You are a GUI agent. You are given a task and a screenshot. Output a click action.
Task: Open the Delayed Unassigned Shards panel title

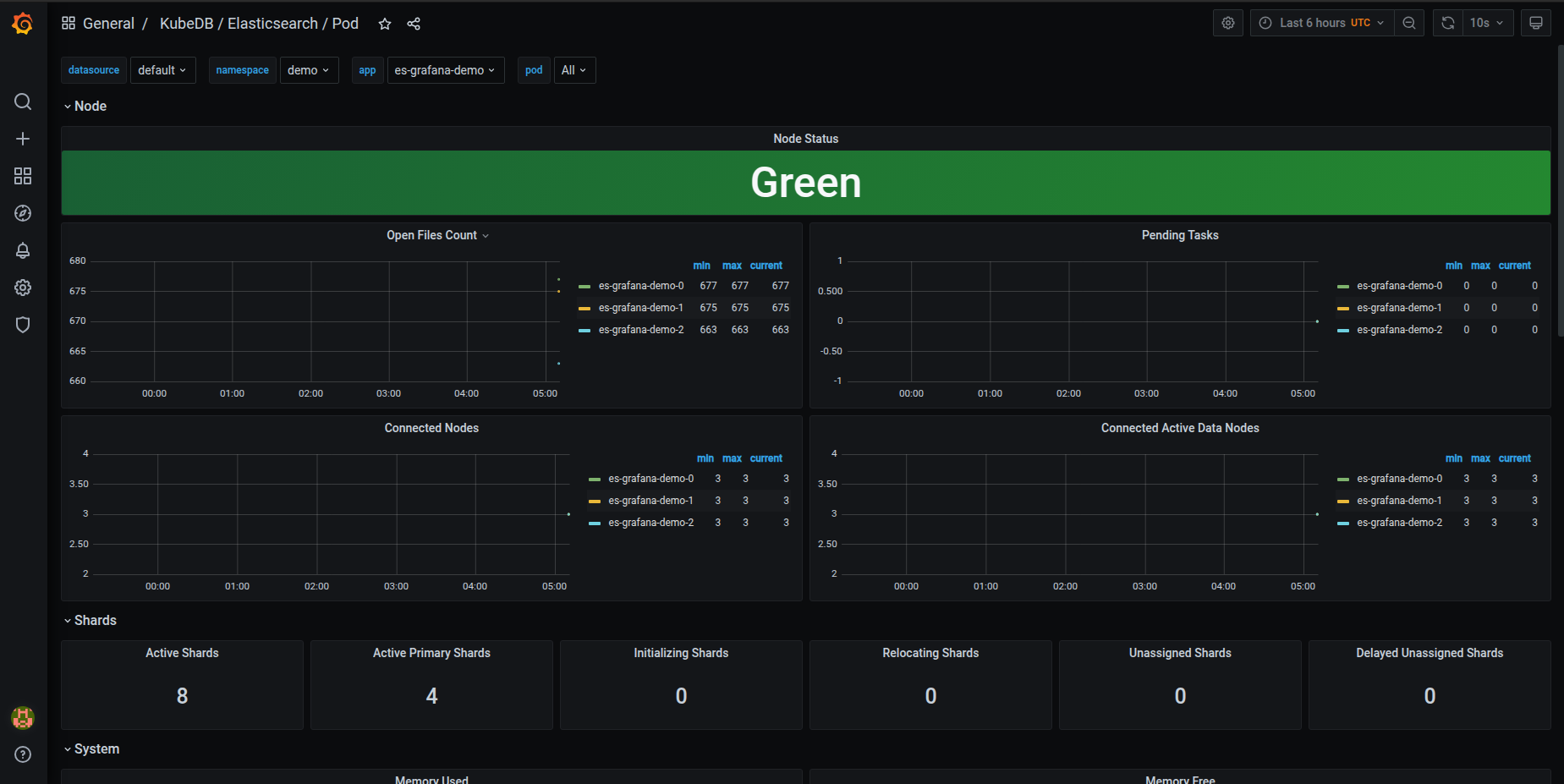[x=1430, y=653]
